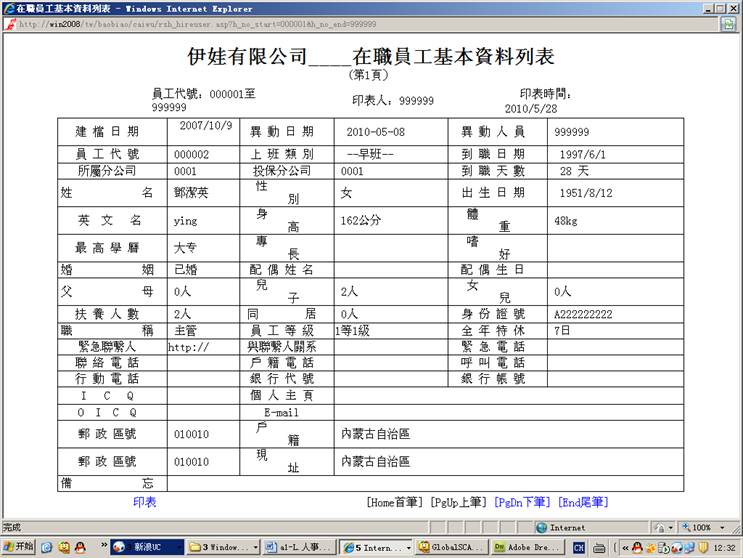Click the compatibility icon right of address bar
Viewport: 743px width, 558px height.
pos(727,25)
